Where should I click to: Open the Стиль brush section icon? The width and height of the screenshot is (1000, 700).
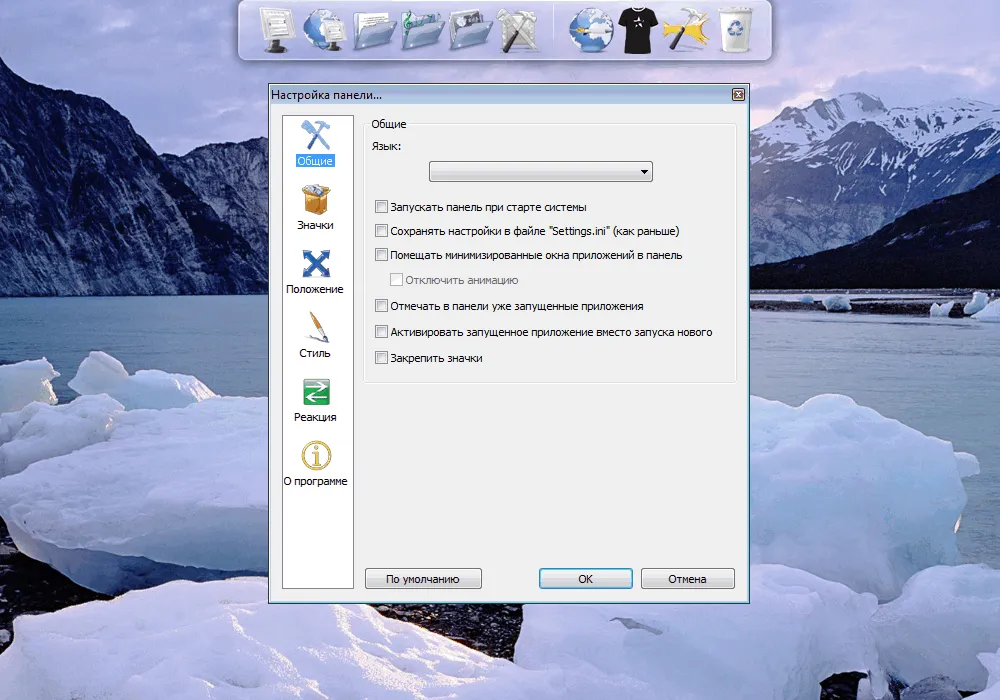click(x=317, y=327)
